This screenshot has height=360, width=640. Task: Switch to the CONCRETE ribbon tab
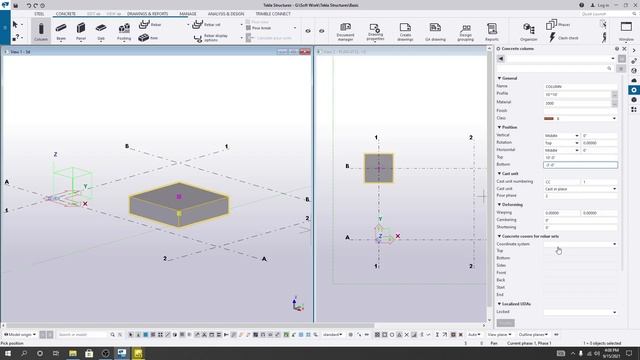(66, 14)
